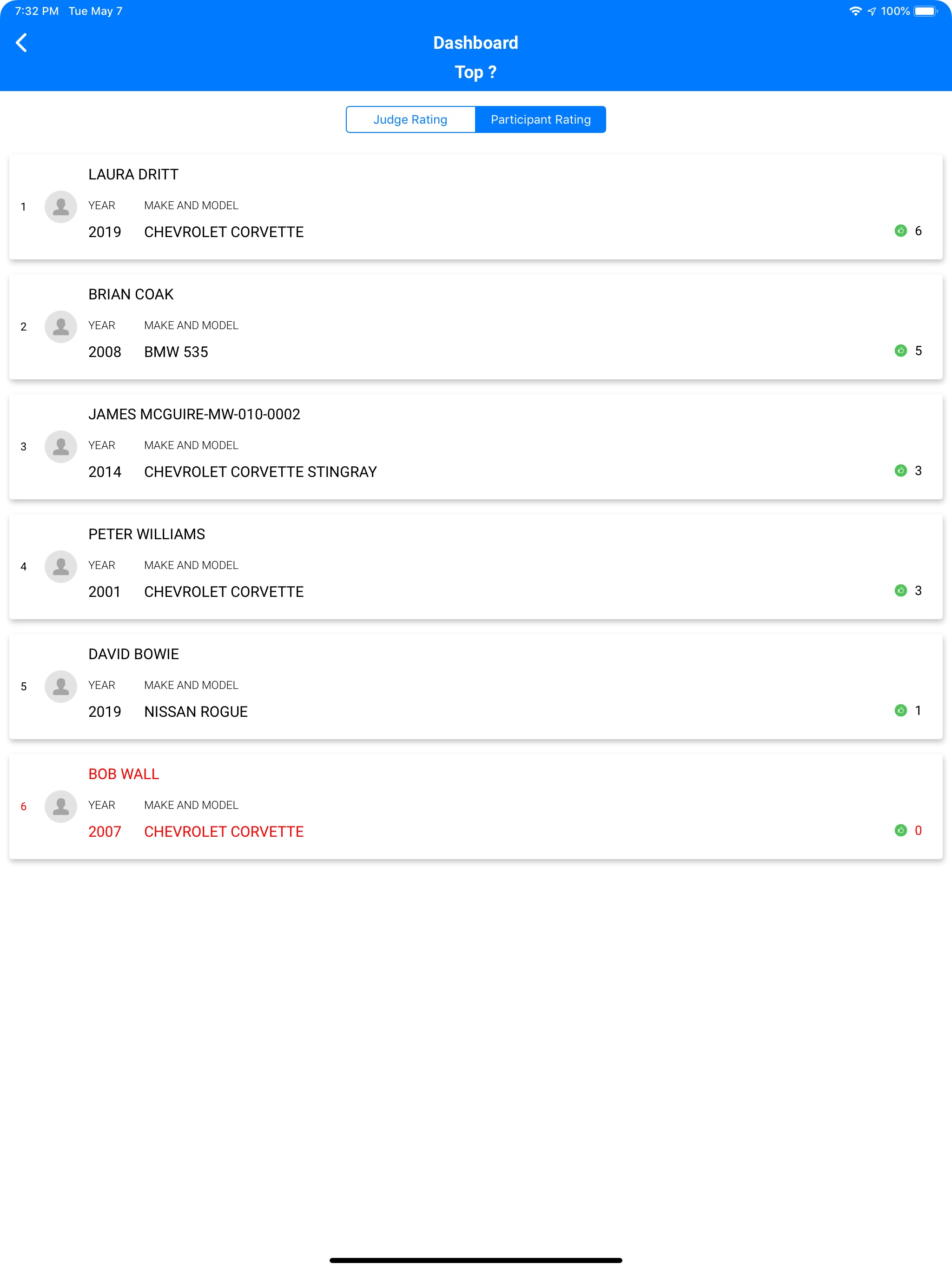Tap Peter Williams' avatar icon

click(x=61, y=567)
